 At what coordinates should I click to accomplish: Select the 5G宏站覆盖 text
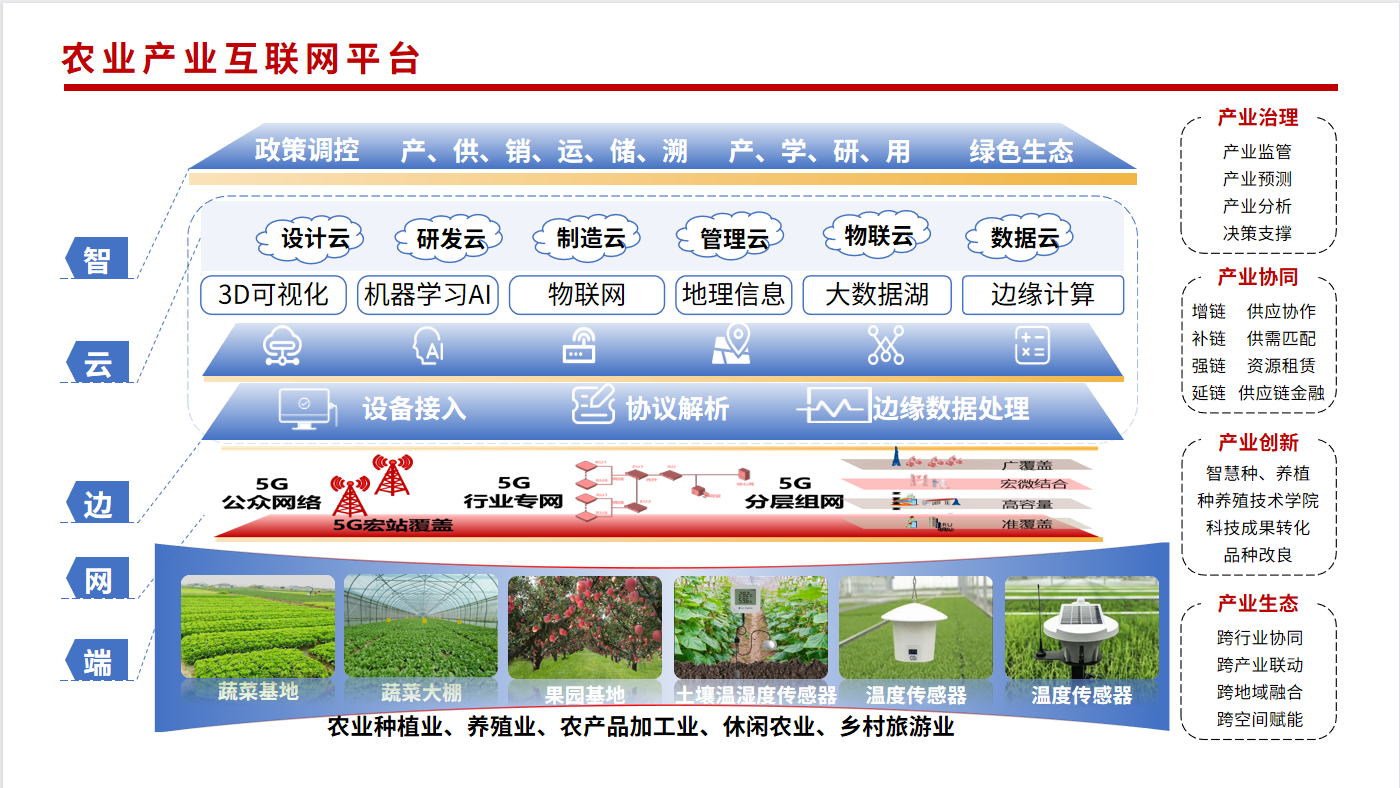[393, 524]
